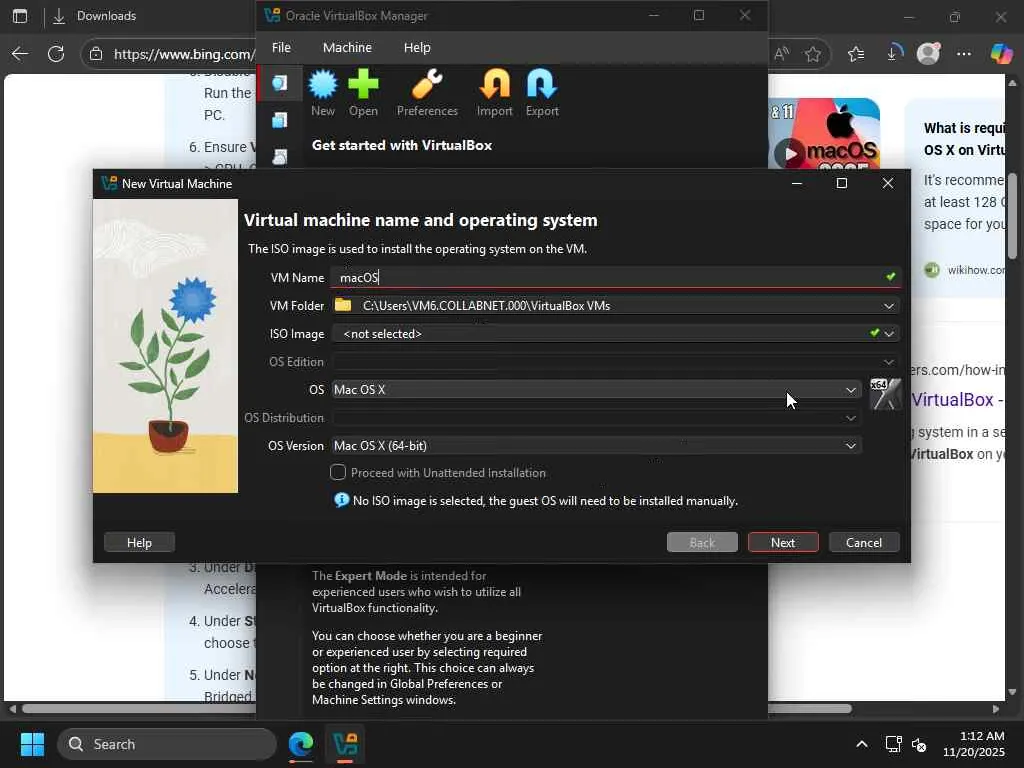
Task: Click the taskbar Search box
Action: 167,744
